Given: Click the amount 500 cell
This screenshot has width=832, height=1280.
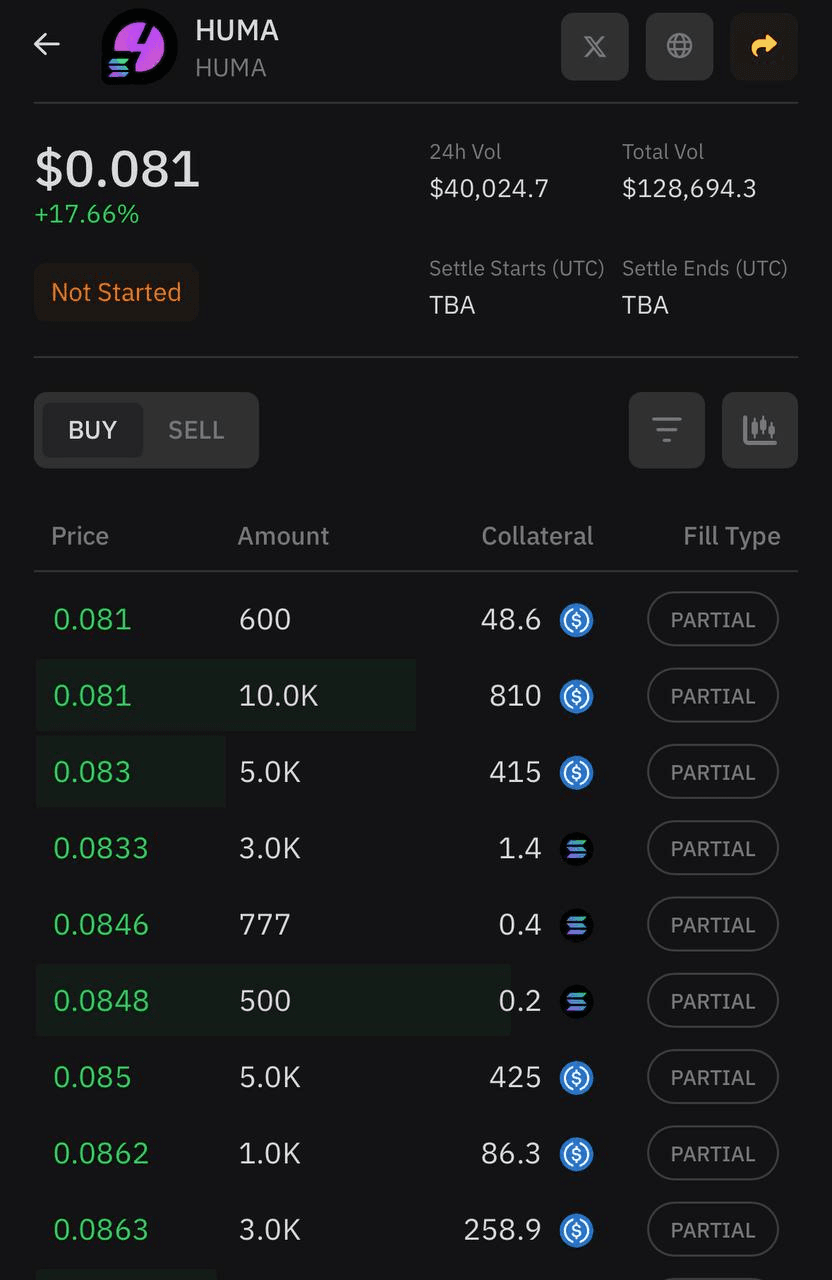Looking at the screenshot, I should coord(265,1001).
